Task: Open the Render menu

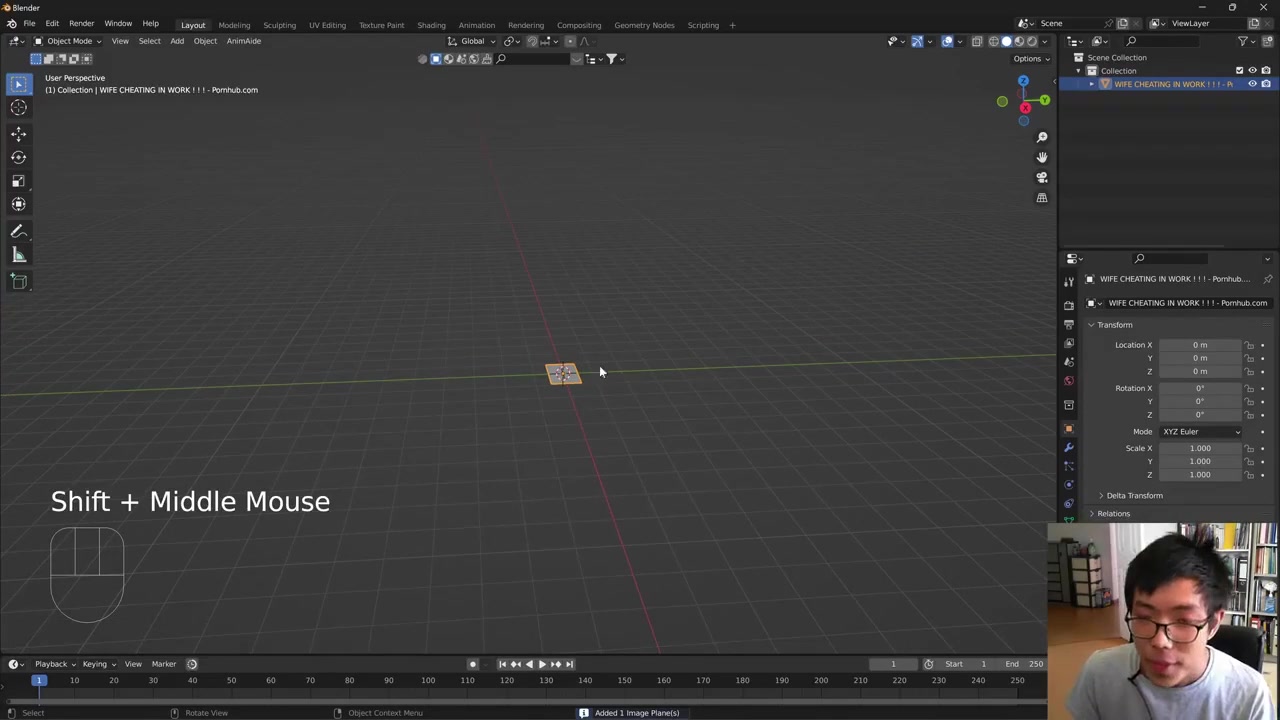Action: click(x=81, y=24)
